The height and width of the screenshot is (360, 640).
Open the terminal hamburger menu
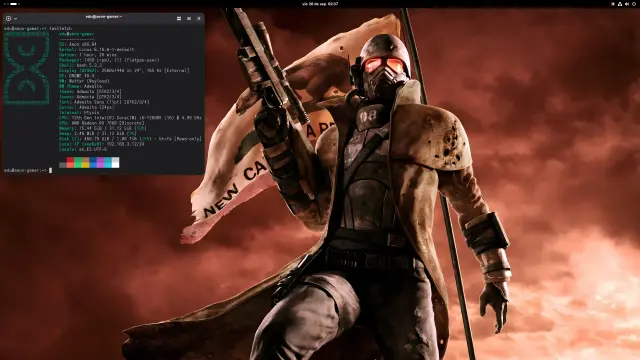(189, 18)
